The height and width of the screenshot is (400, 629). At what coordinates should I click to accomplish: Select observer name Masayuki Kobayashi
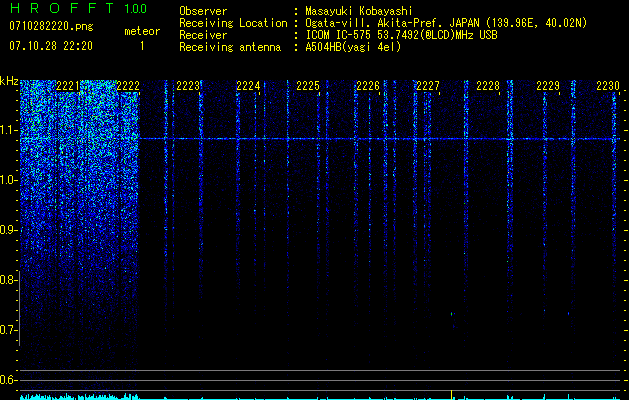[x=359, y=11]
